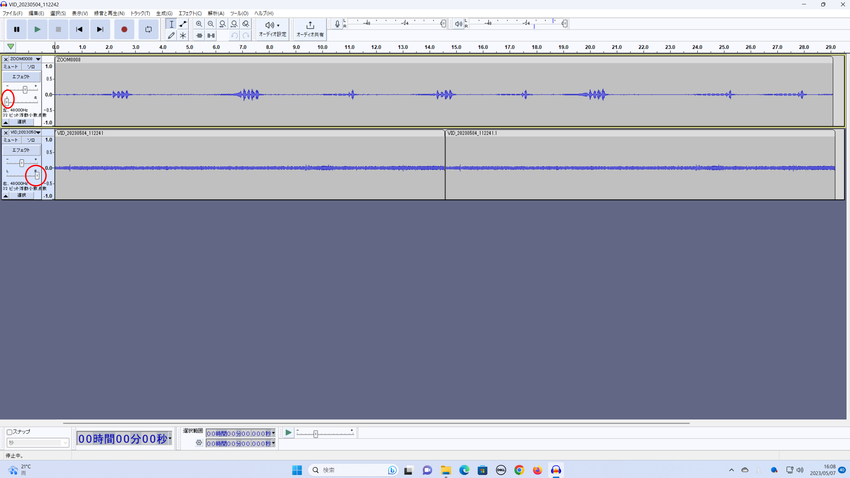850x478 pixels.
Task: Skip to the end of the project
Action: coord(100,29)
